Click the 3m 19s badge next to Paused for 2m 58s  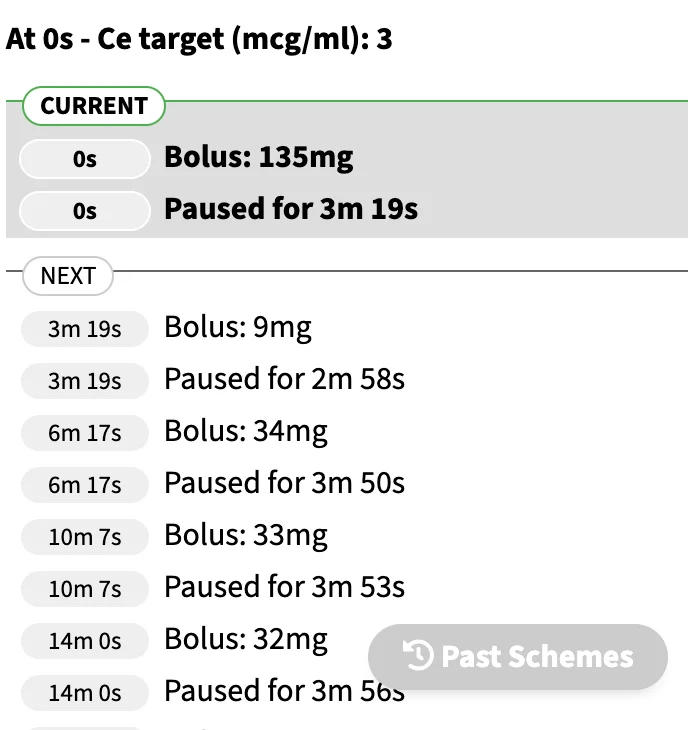pos(85,381)
